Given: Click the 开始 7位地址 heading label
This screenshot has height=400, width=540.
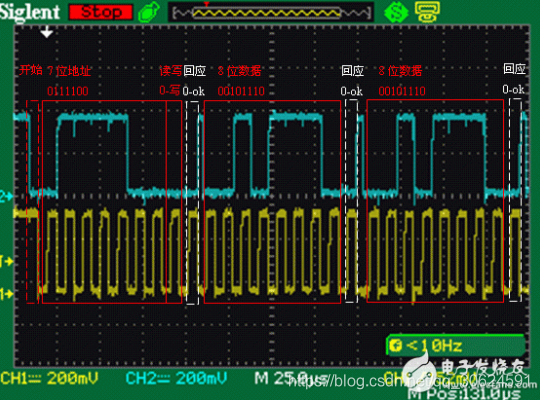Looking at the screenshot, I should 55,70.
